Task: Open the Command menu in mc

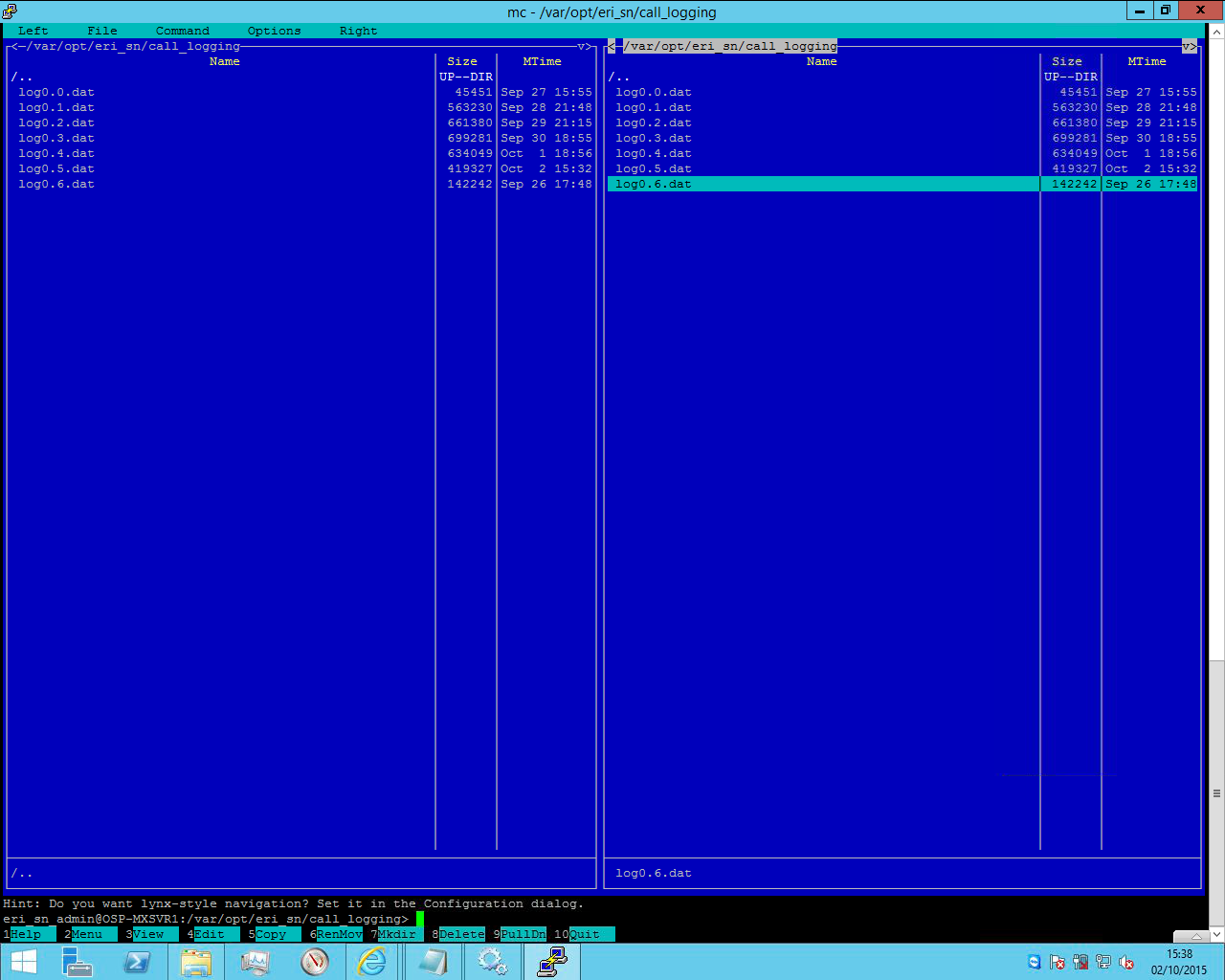Action: click(182, 31)
